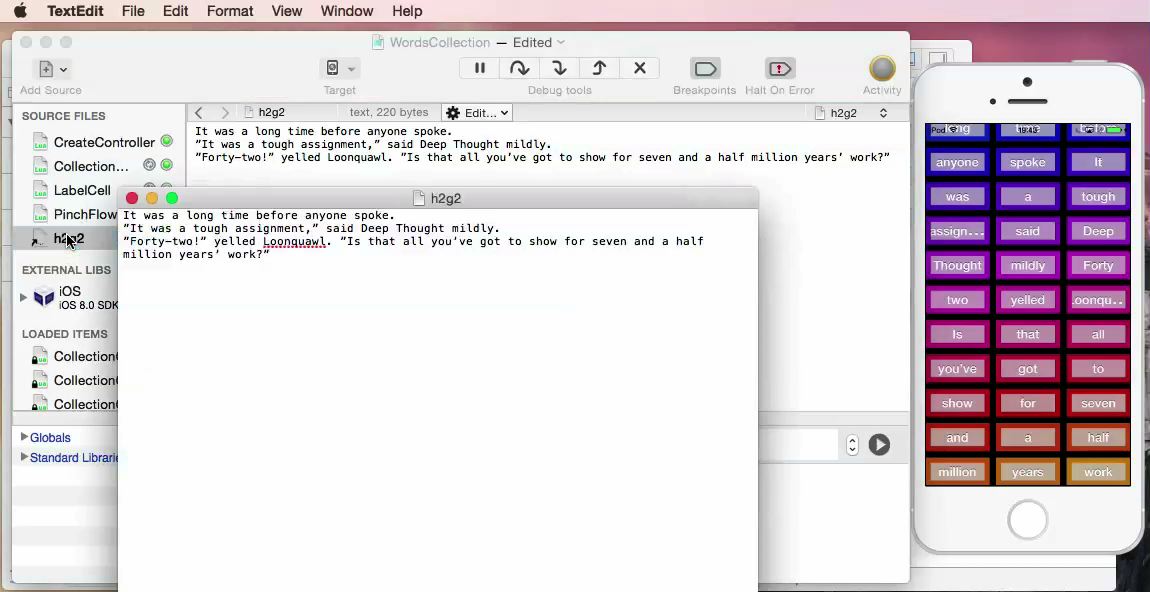Click the Step Into debug arrow
Image resolution: width=1150 pixels, height=592 pixels.
559,68
